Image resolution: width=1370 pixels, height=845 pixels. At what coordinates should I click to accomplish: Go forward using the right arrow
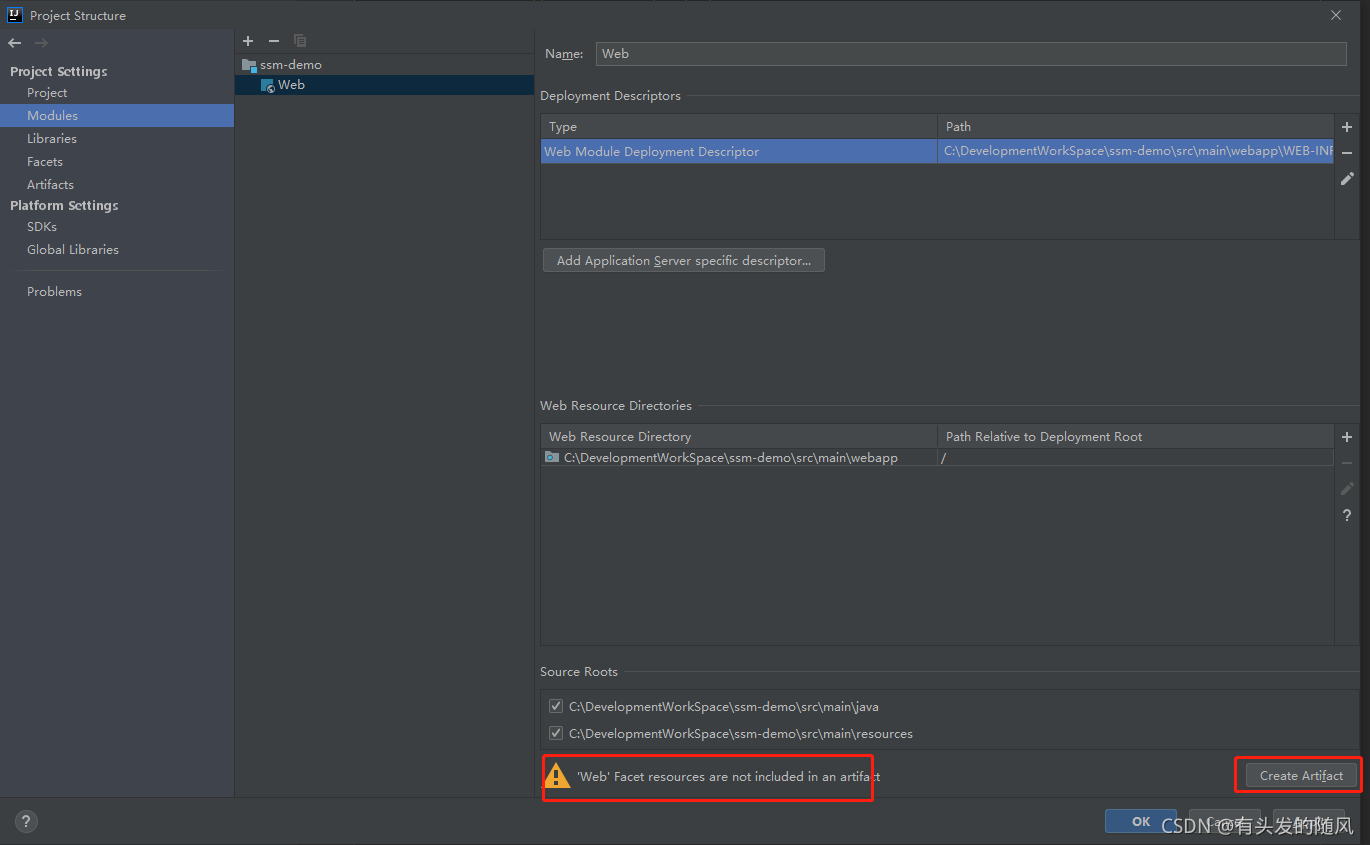[41, 43]
